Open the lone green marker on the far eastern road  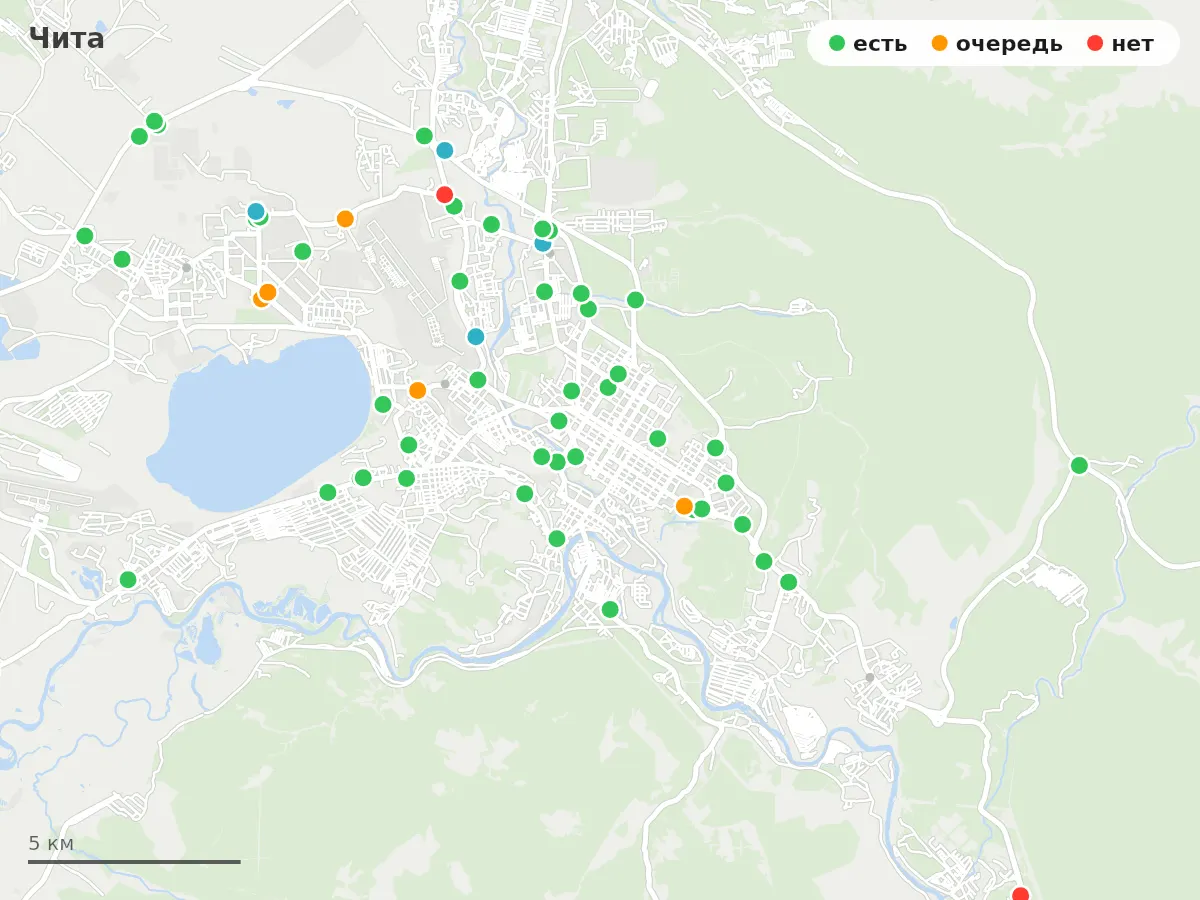pos(1079,465)
